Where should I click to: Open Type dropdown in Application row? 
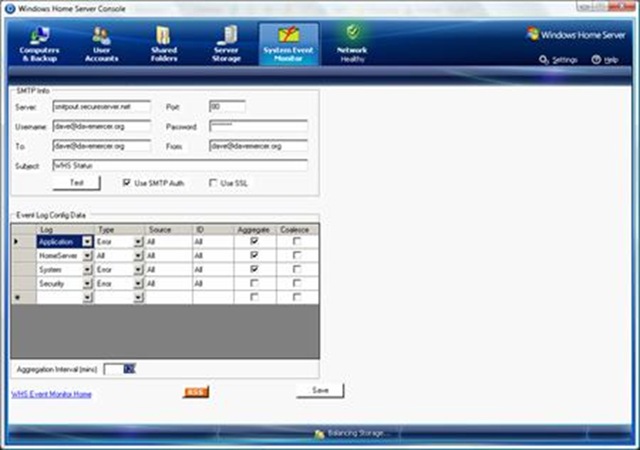click(138, 242)
